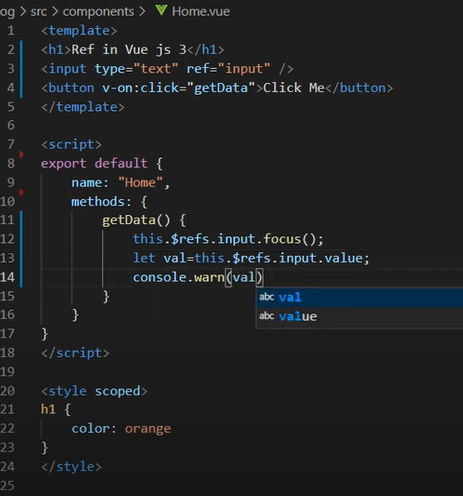Image resolution: width=463 pixels, height=496 pixels.
Task: Click the red marker near line 10
Action: (21, 192)
